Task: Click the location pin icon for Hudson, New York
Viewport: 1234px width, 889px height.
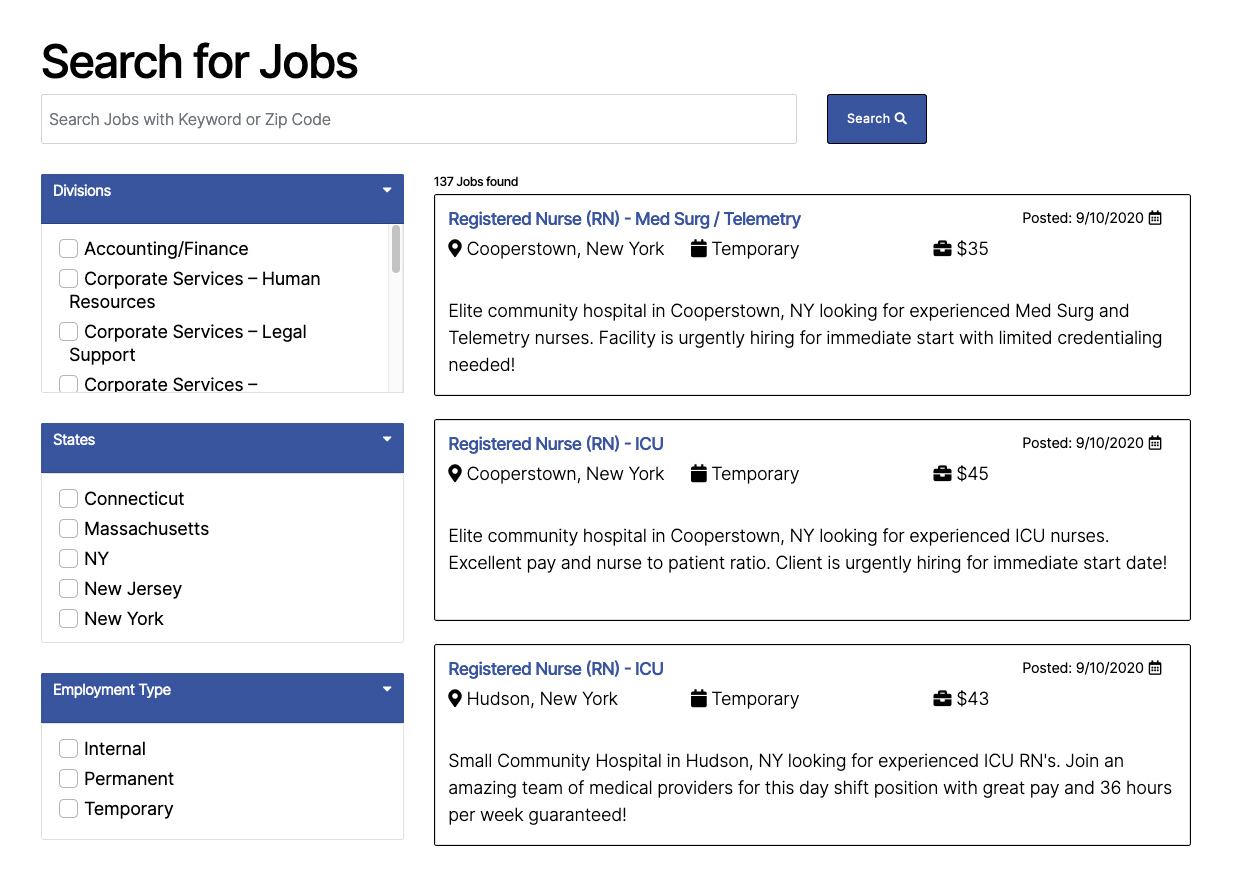Action: tap(456, 698)
